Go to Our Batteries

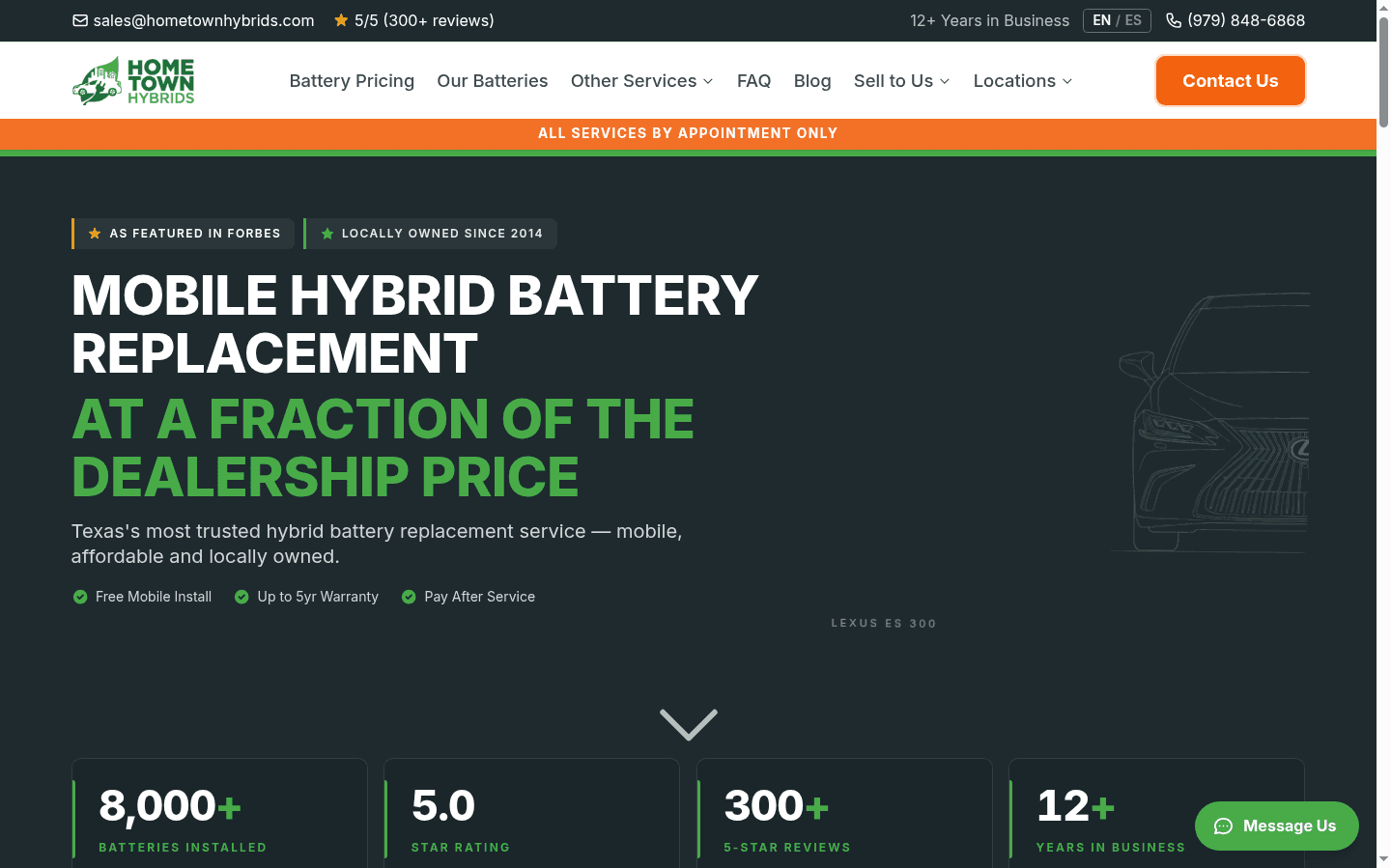pyautogui.click(x=493, y=81)
